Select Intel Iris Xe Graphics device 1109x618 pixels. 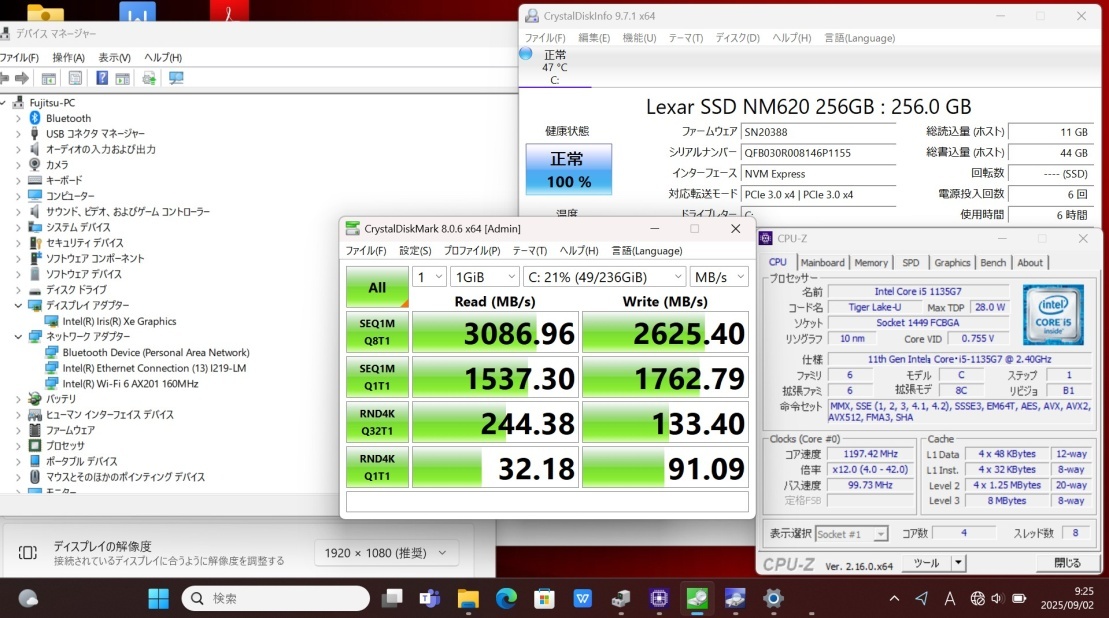click(118, 321)
